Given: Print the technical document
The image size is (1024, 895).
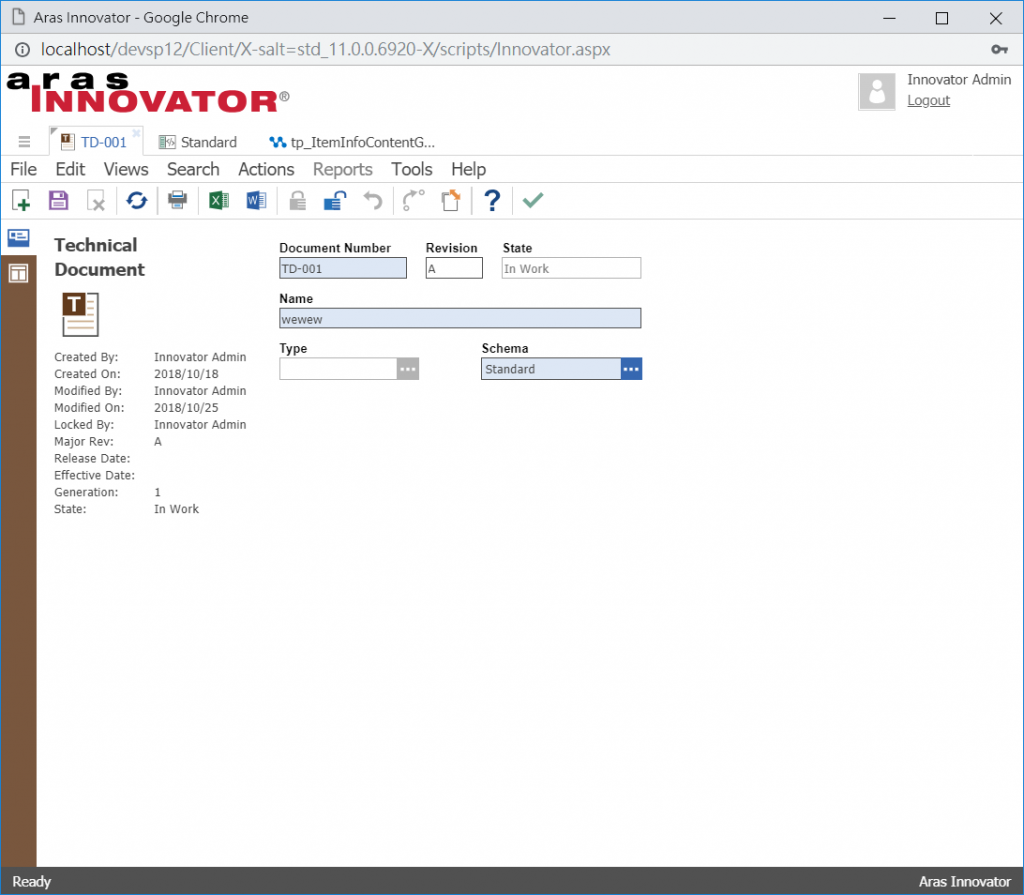Looking at the screenshot, I should pyautogui.click(x=177, y=200).
